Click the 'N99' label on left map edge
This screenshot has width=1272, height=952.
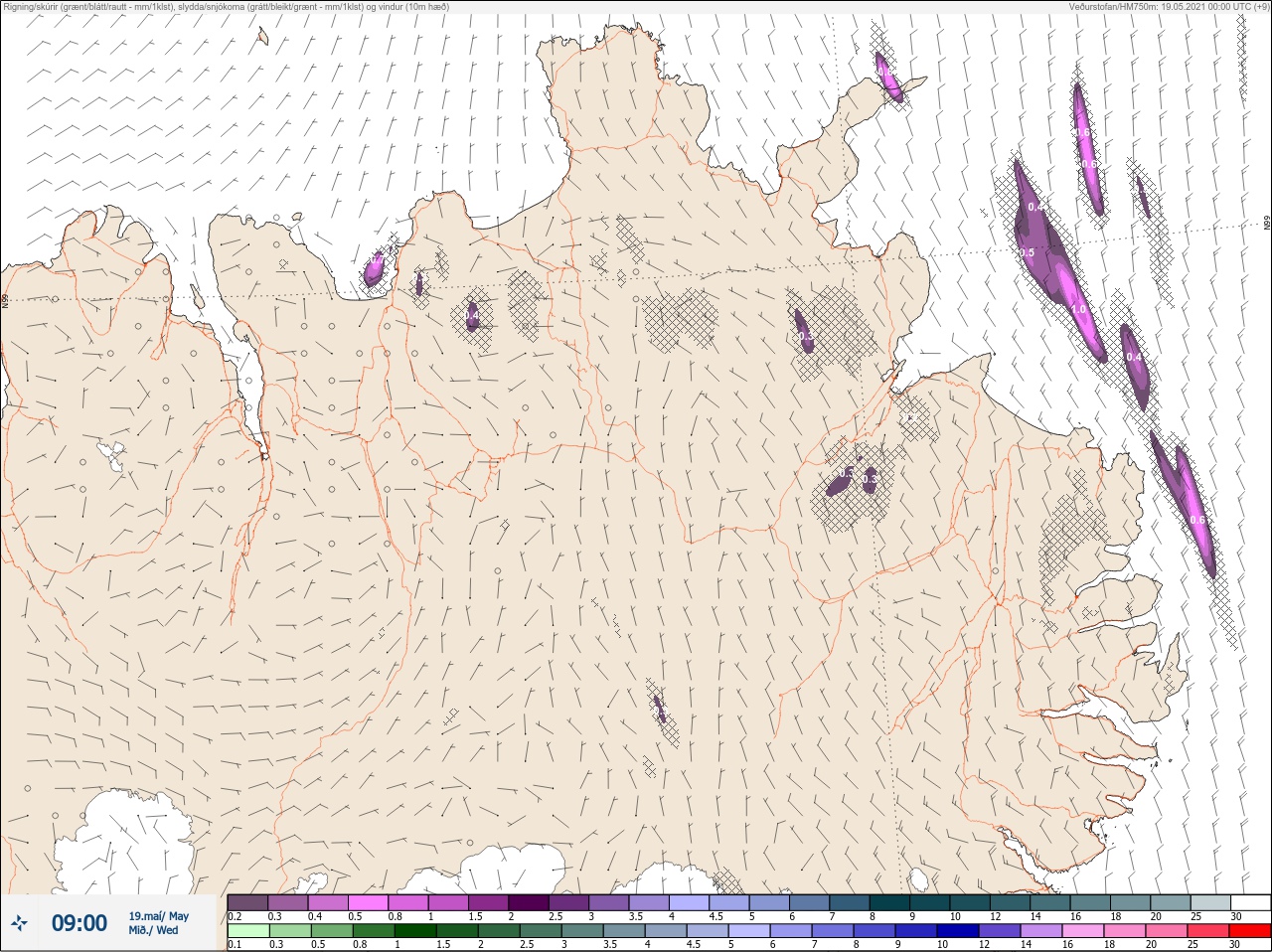(x=5, y=300)
